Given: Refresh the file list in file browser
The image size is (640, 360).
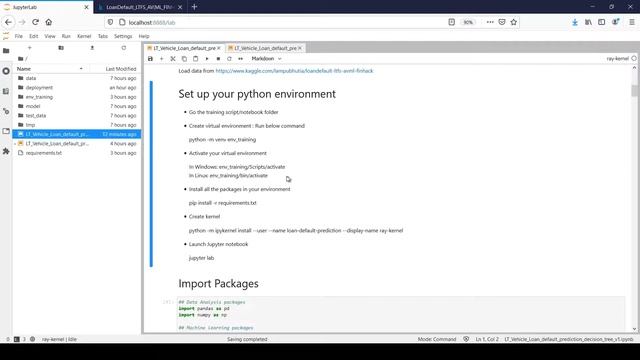Looking at the screenshot, I should [x=124, y=48].
